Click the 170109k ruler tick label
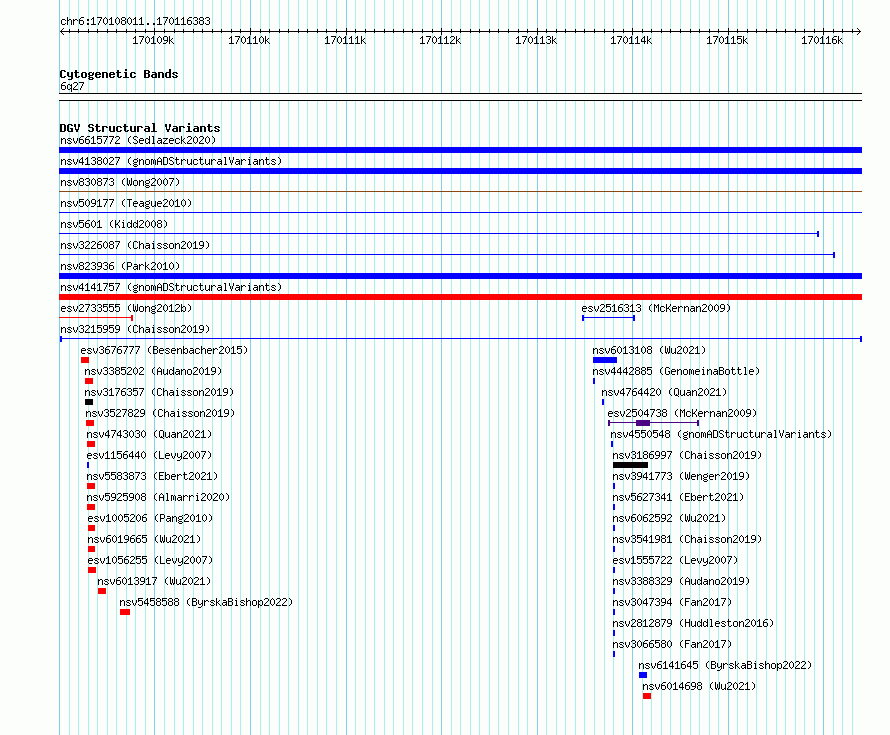Screen dimensions: 890x735 pyautogui.click(x=153, y=40)
